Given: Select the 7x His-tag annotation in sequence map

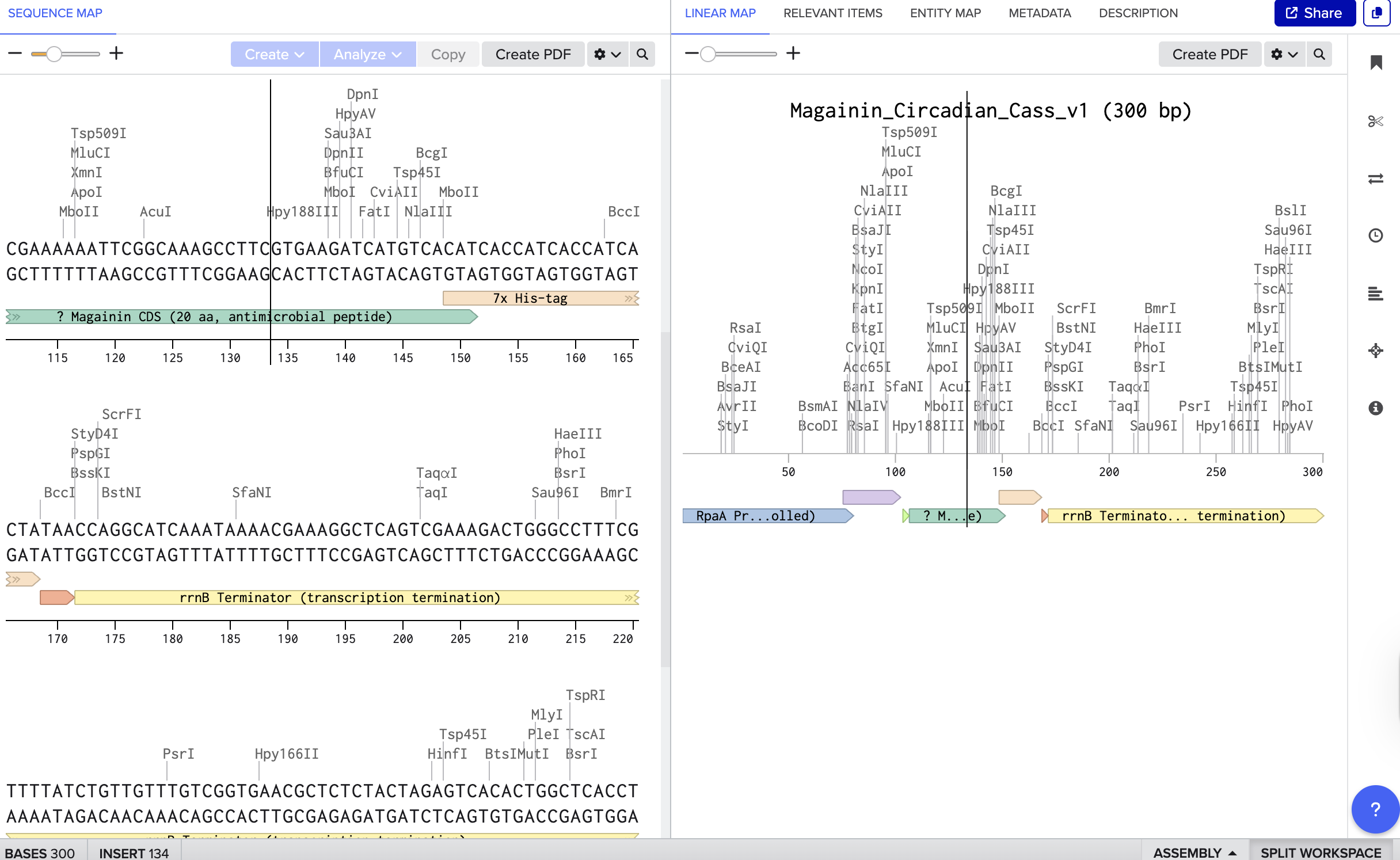Looking at the screenshot, I should click(x=541, y=298).
